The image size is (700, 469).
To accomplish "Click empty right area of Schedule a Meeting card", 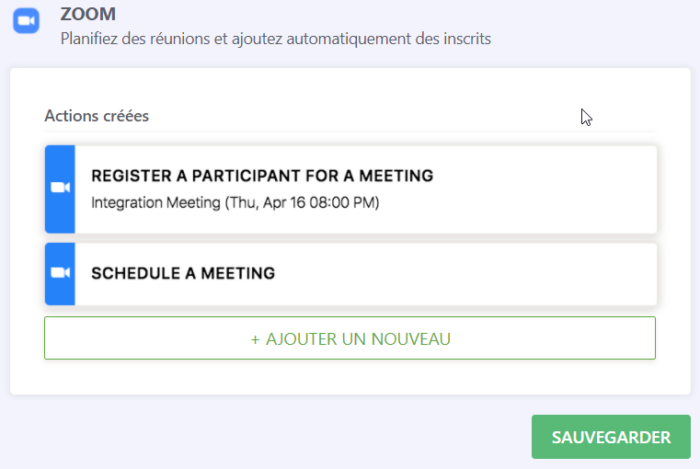I will pyautogui.click(x=500, y=273).
